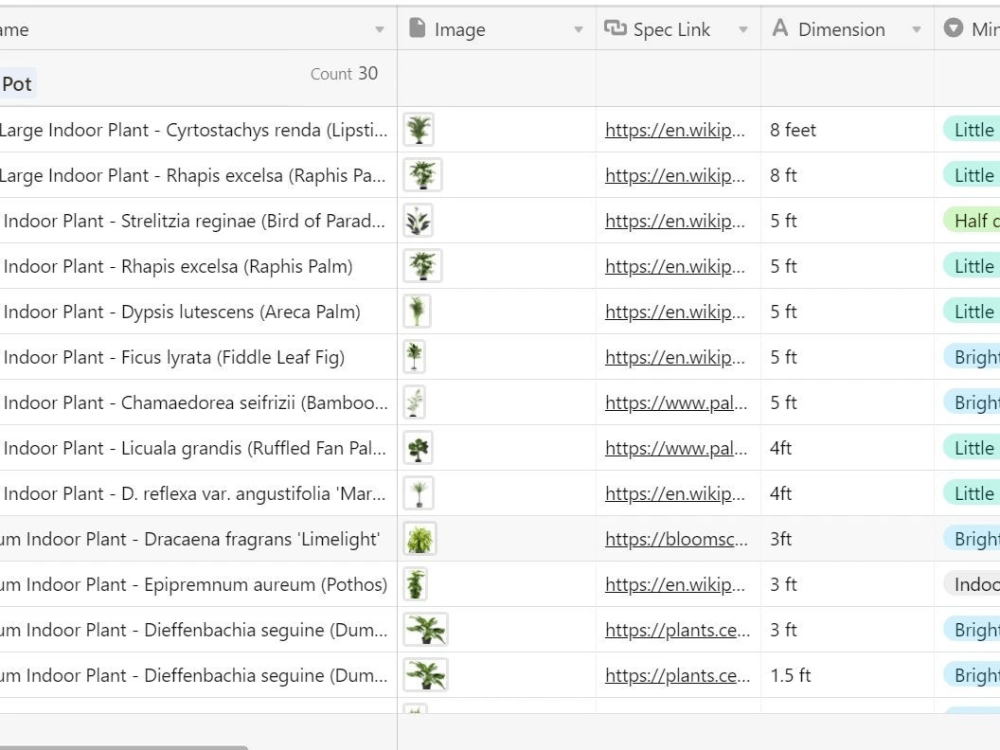
Task: Select the Epipremnum aureum (Pothos) name cell
Action: pyautogui.click(x=198, y=584)
